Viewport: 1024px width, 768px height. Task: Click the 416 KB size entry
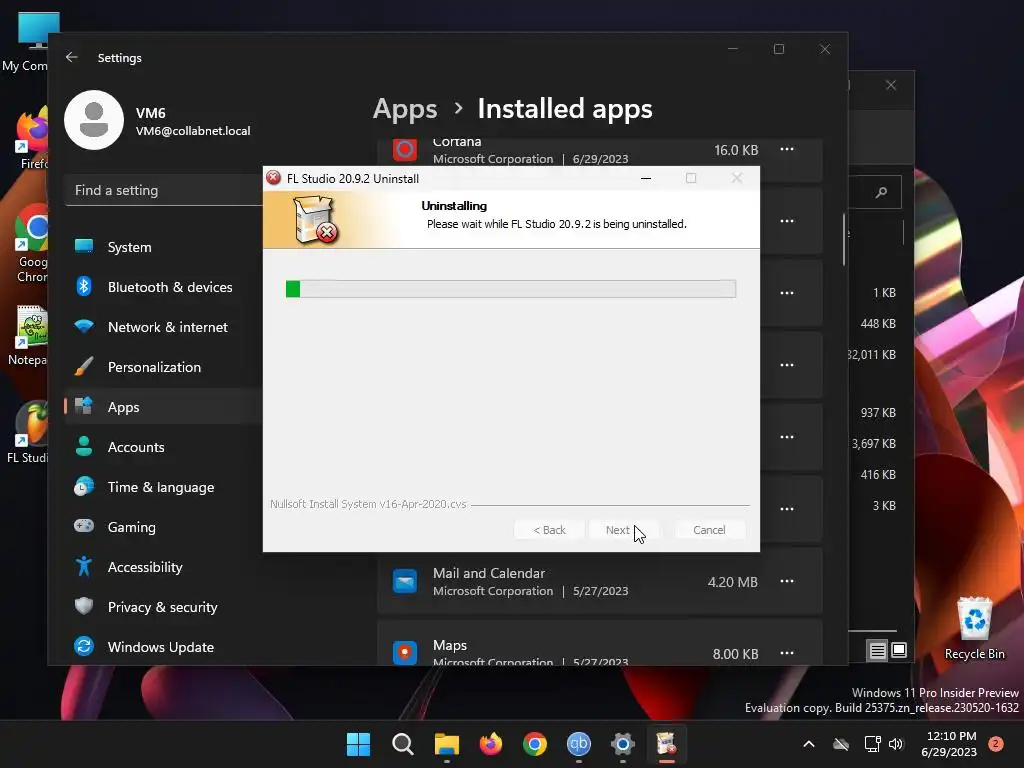pyautogui.click(x=878, y=475)
